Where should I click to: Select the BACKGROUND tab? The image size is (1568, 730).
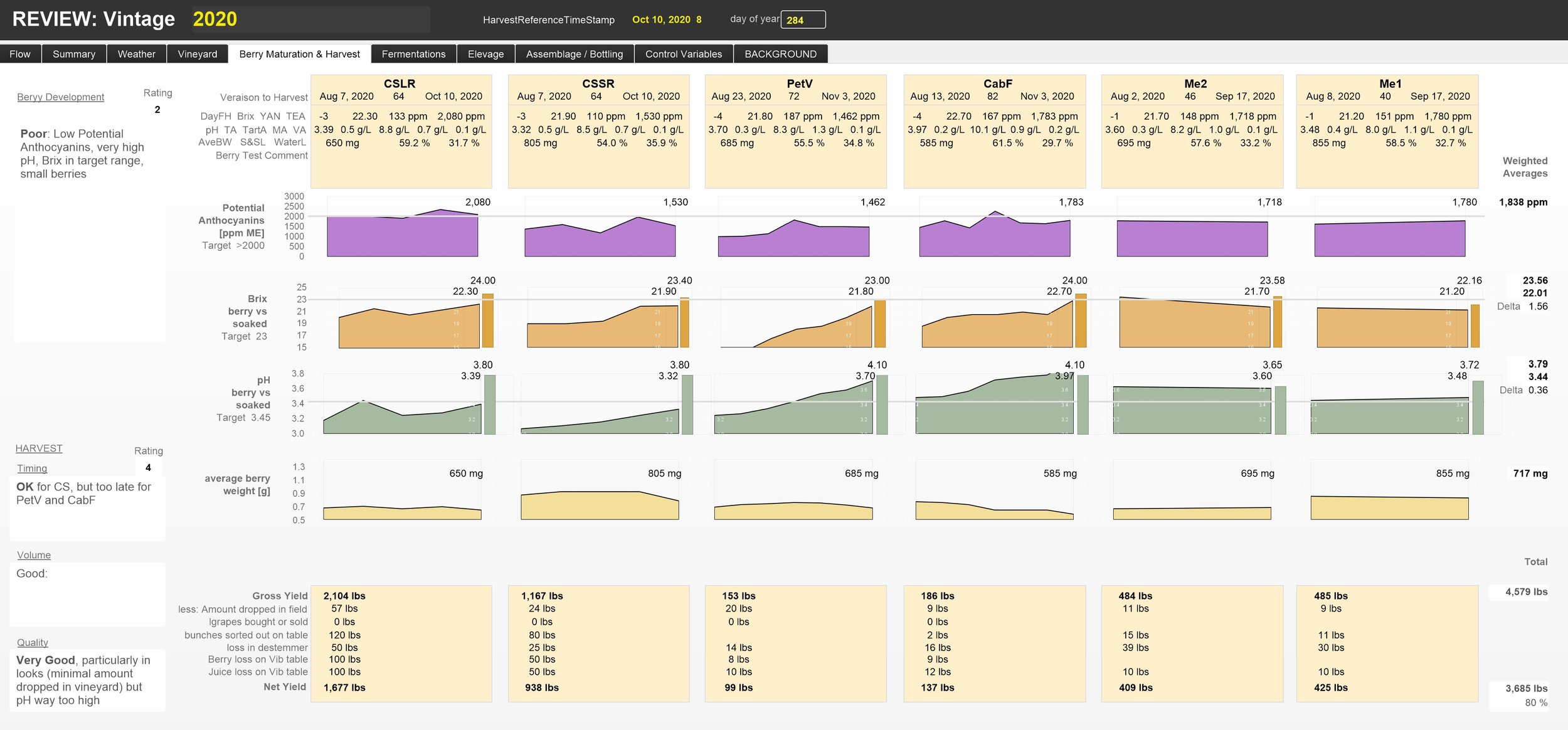click(780, 54)
